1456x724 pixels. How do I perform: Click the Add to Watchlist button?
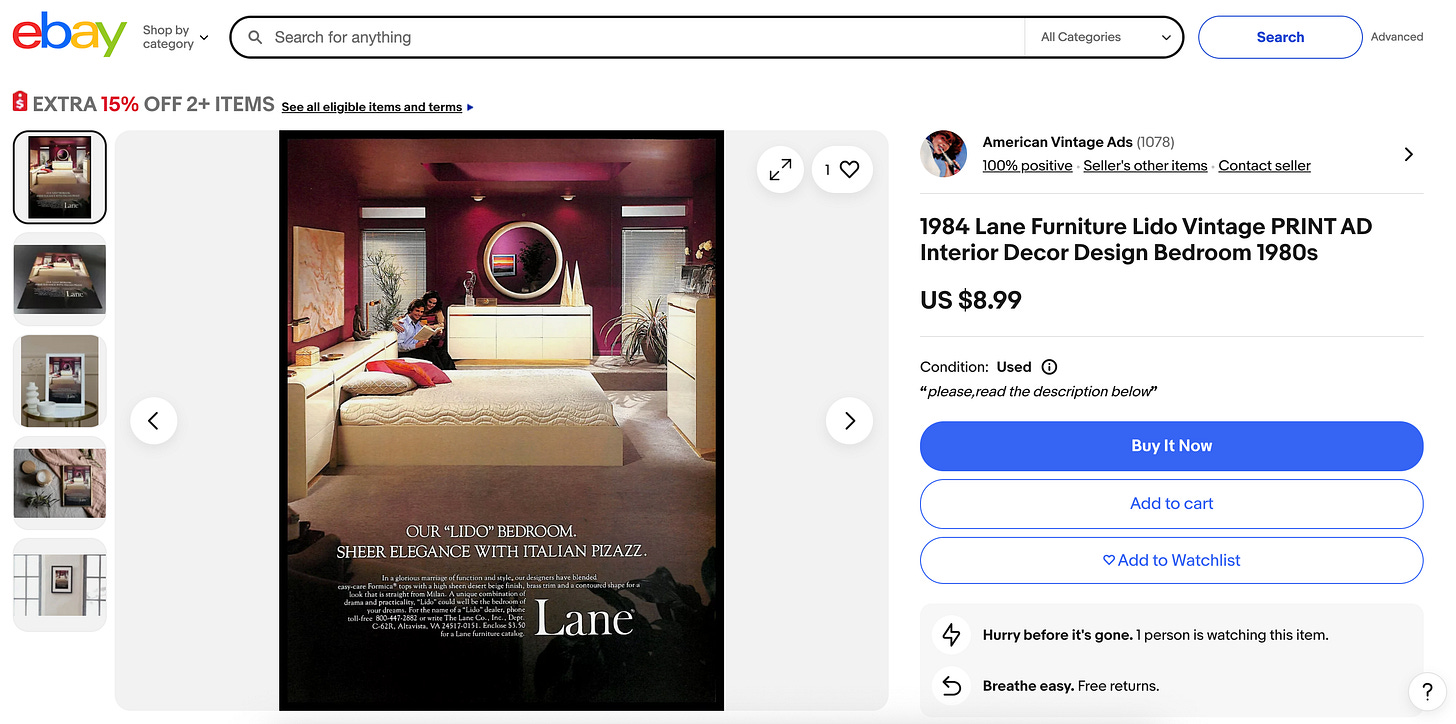click(x=1171, y=560)
